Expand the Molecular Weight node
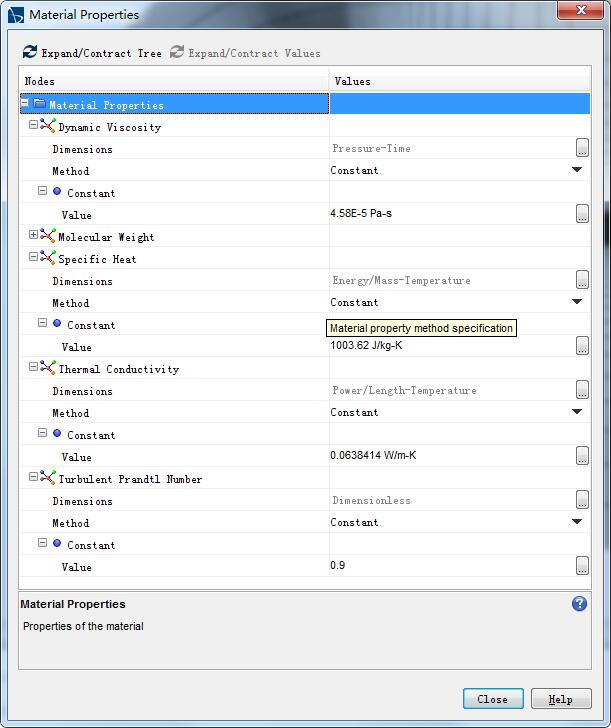611x728 pixels. click(33, 236)
